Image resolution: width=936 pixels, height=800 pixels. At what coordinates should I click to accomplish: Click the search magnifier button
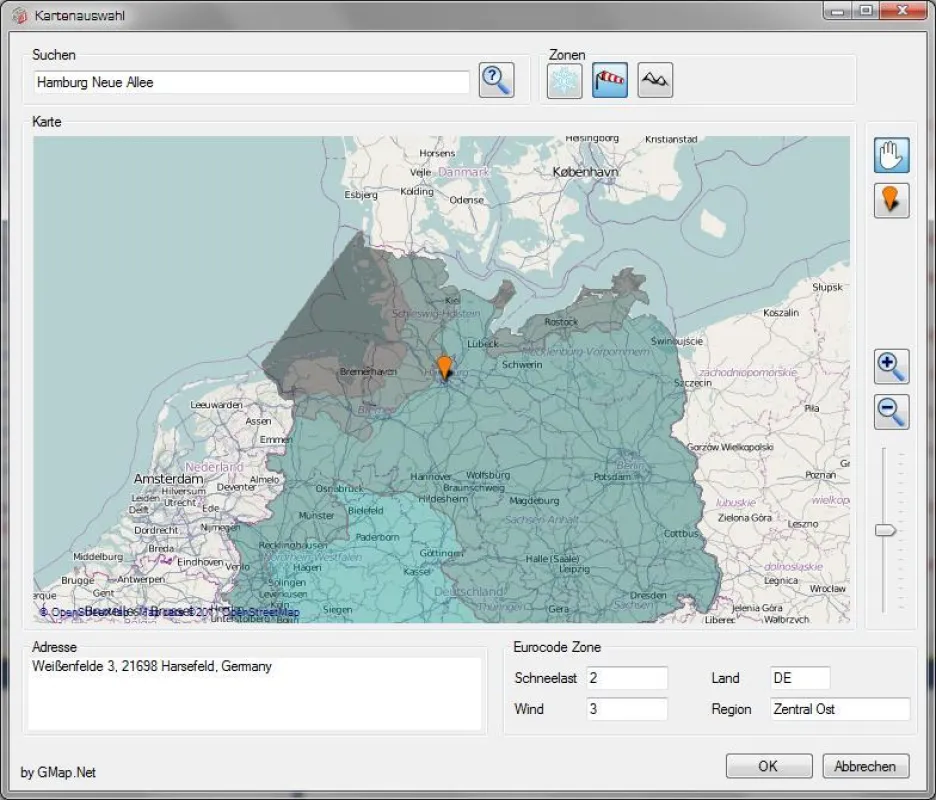coord(496,80)
